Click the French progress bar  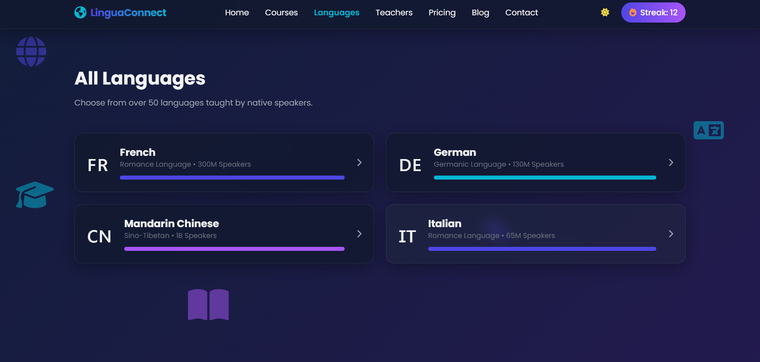(x=232, y=178)
